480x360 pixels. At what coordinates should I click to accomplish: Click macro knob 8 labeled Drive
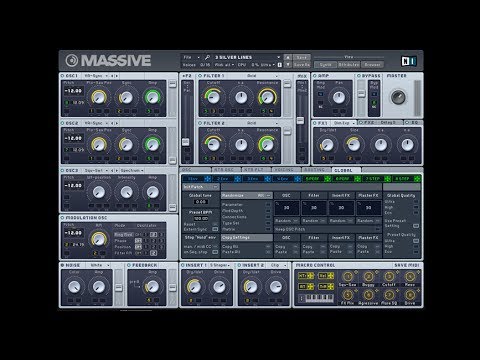(x=410, y=295)
